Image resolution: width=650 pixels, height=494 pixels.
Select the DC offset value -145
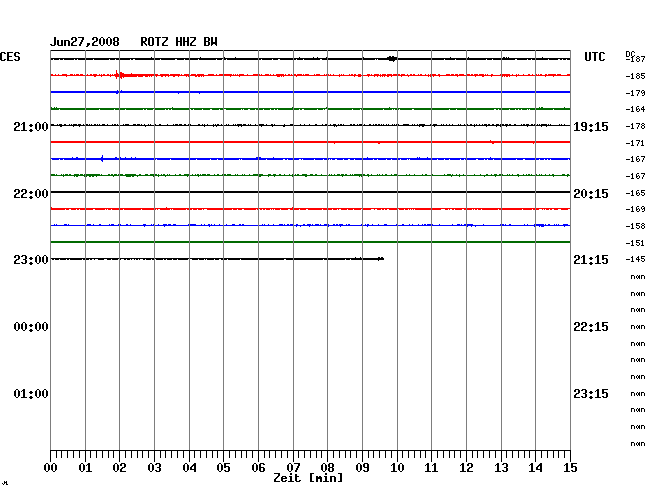635,259
